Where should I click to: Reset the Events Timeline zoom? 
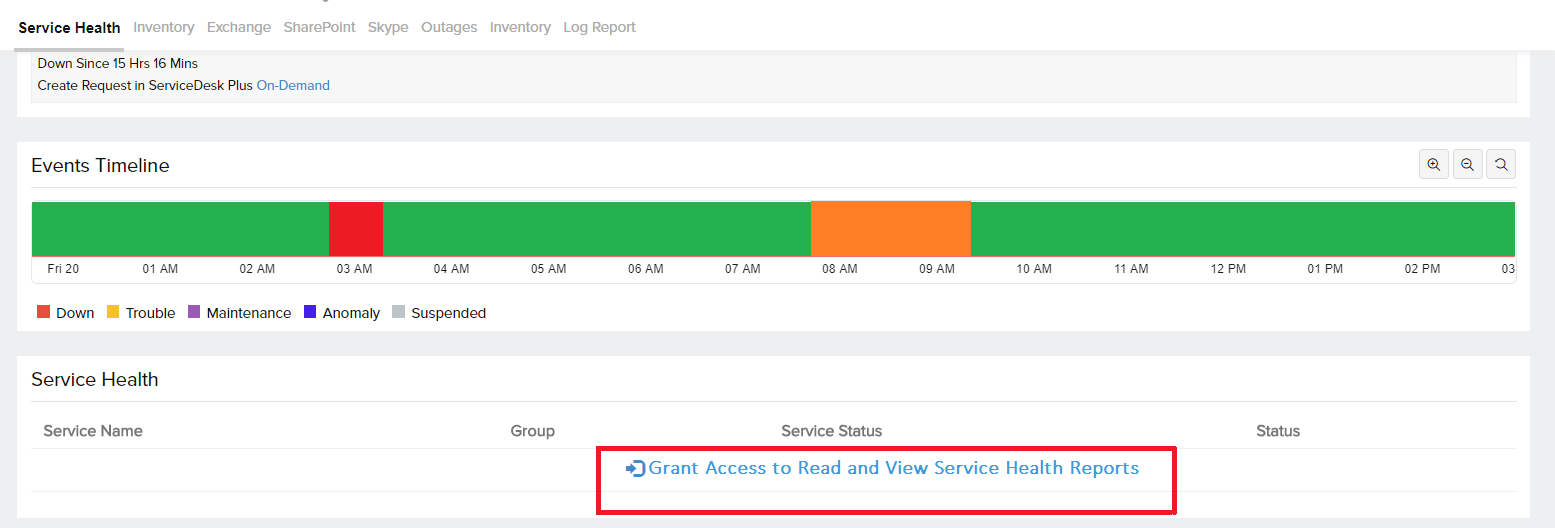1500,165
